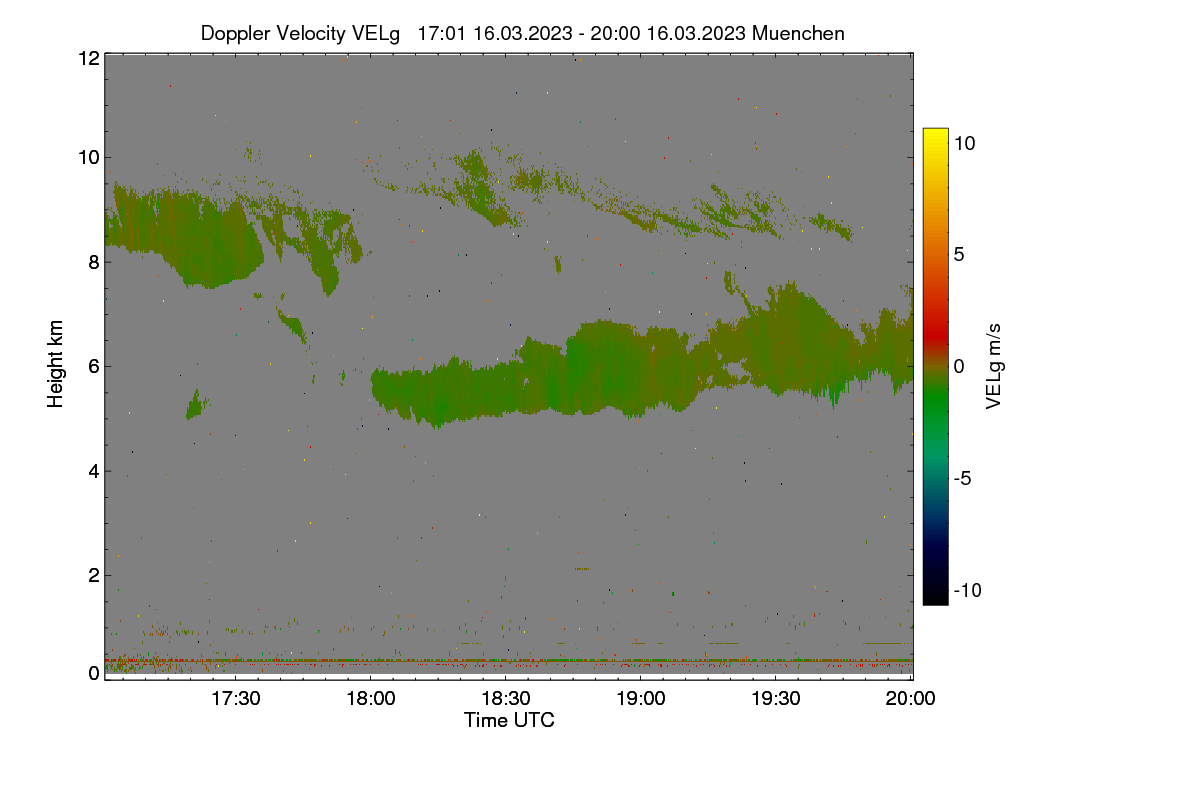The image size is (1200, 800).
Task: Click the plot title Doppler Velocity VELg
Action: coord(300,33)
